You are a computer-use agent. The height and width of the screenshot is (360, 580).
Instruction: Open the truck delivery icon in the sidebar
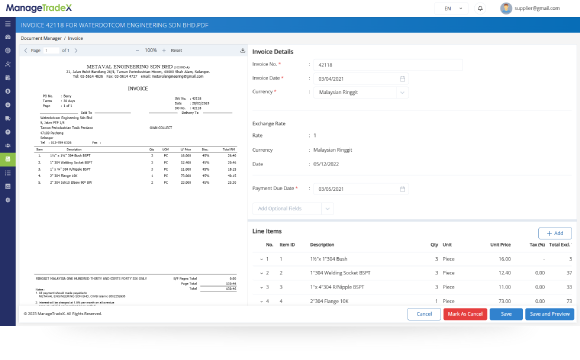click(x=8, y=118)
